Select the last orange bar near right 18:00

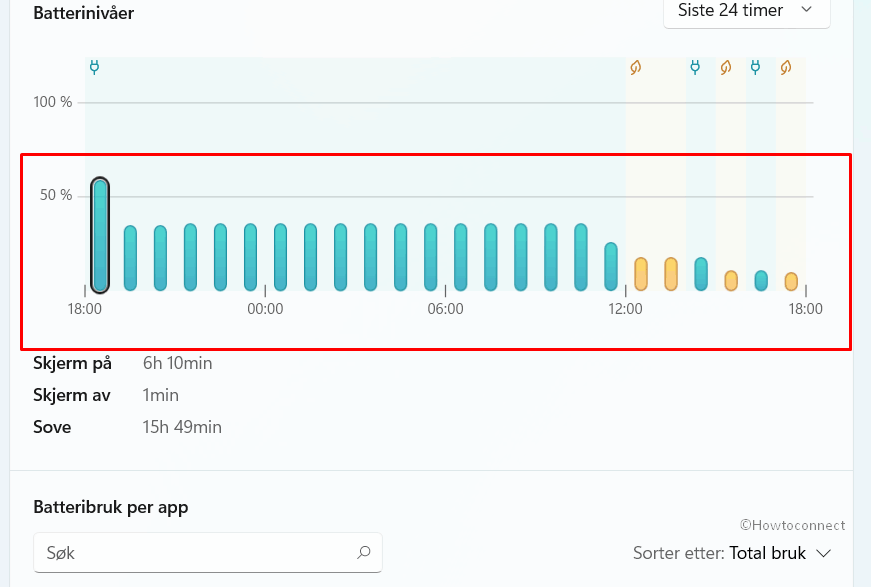791,281
